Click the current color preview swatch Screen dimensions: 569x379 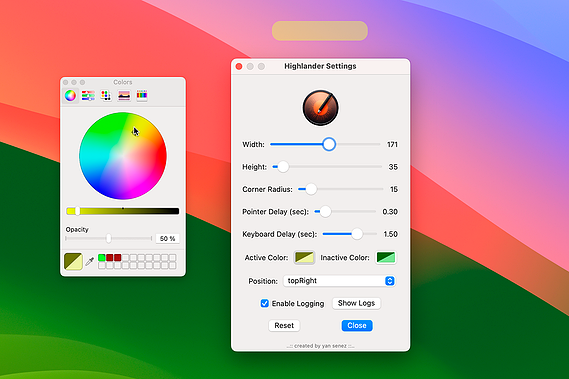[x=73, y=261]
